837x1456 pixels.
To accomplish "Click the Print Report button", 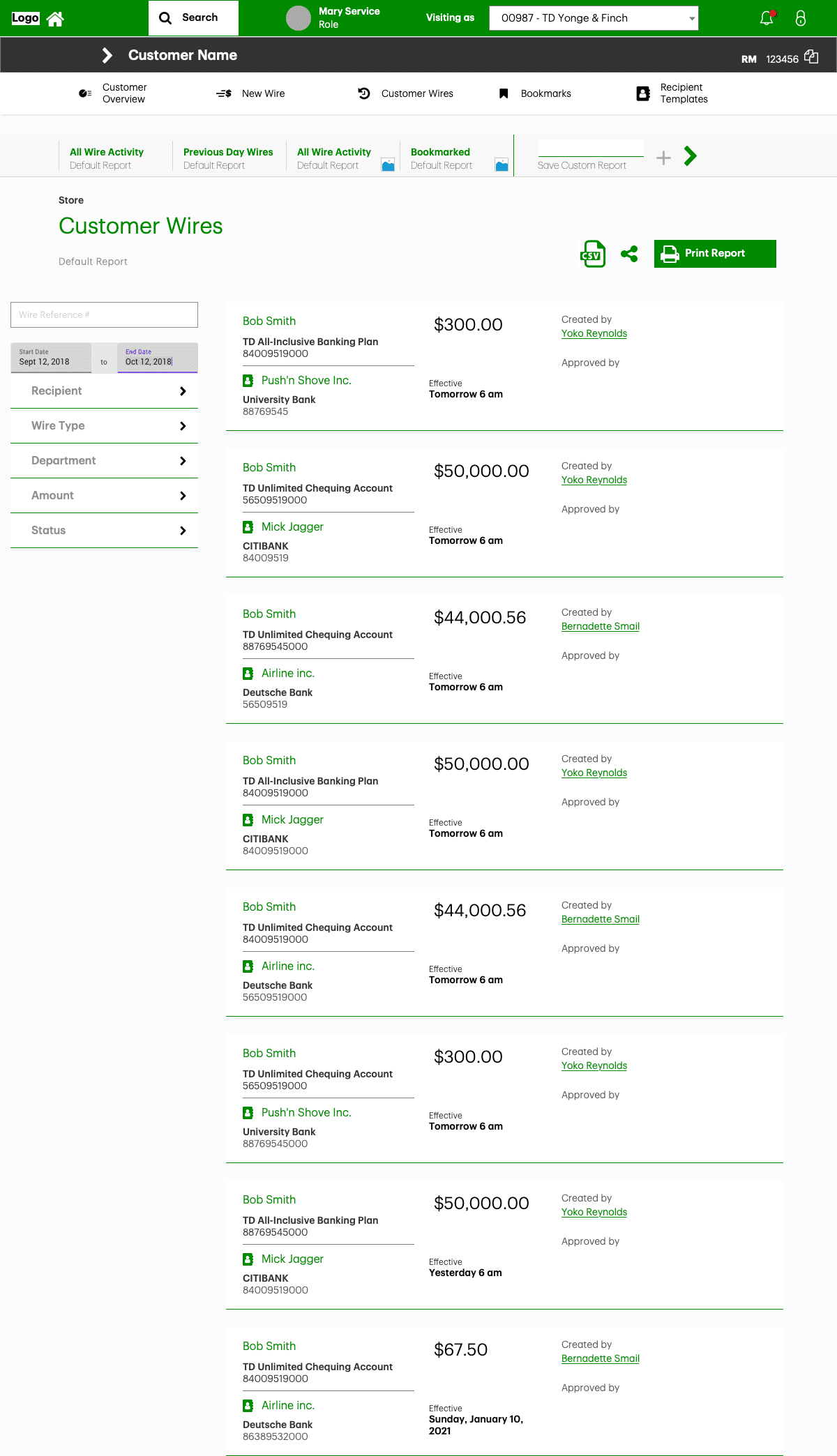I will 715,254.
